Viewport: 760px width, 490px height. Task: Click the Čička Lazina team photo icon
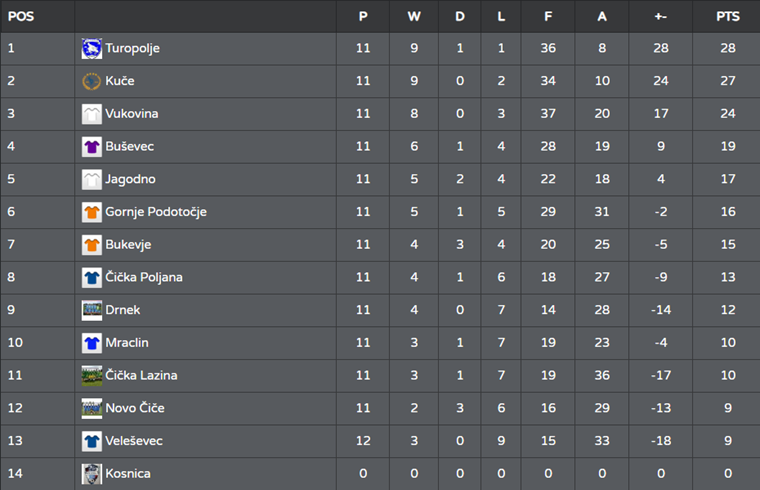point(92,375)
